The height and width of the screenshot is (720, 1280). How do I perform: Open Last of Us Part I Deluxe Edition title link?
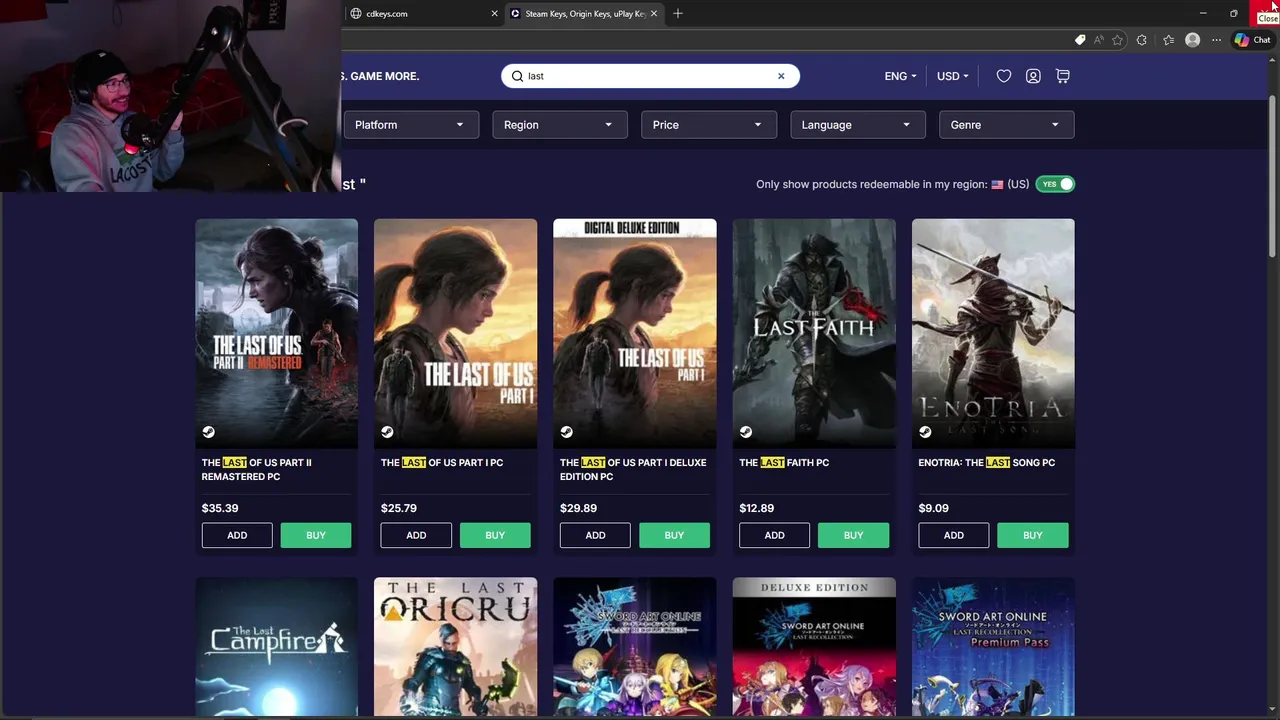(x=633, y=469)
